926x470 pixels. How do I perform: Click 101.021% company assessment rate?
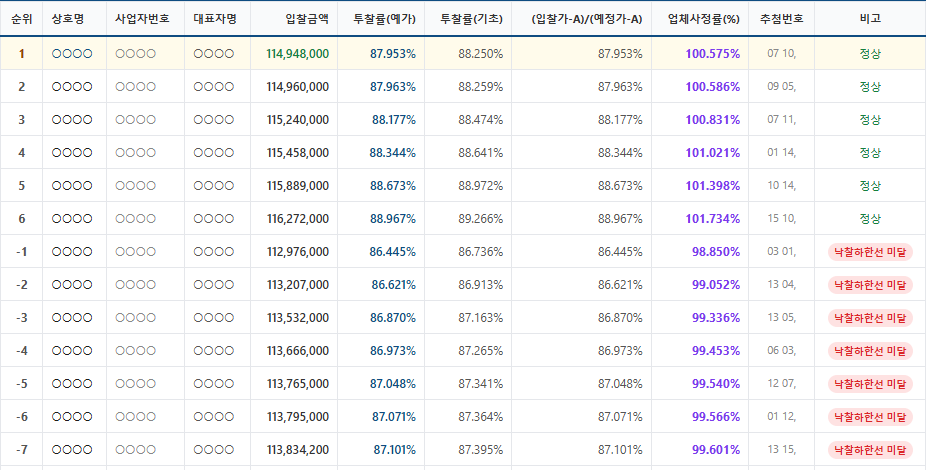[712, 153]
